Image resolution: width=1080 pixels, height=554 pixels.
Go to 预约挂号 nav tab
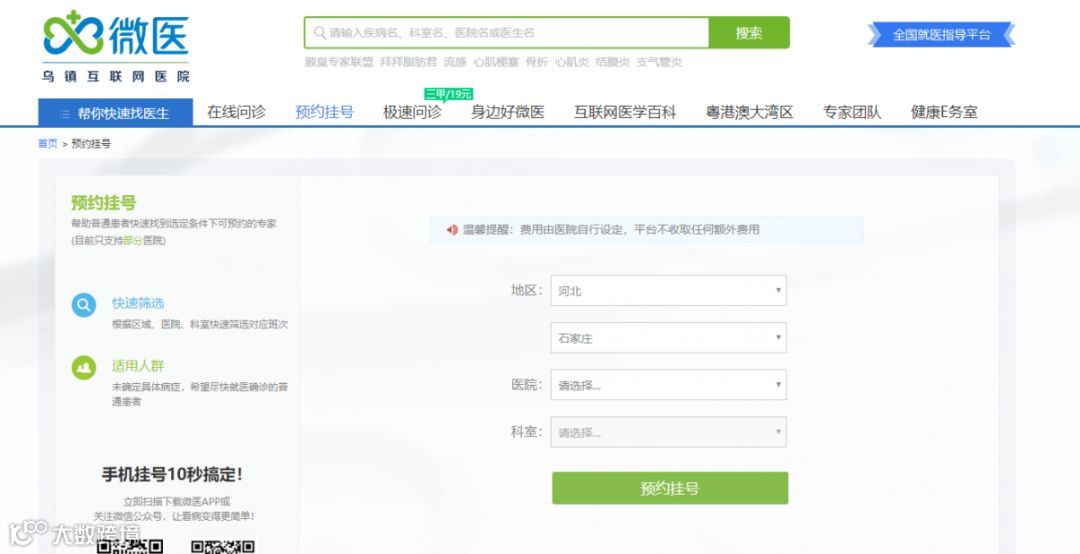324,112
